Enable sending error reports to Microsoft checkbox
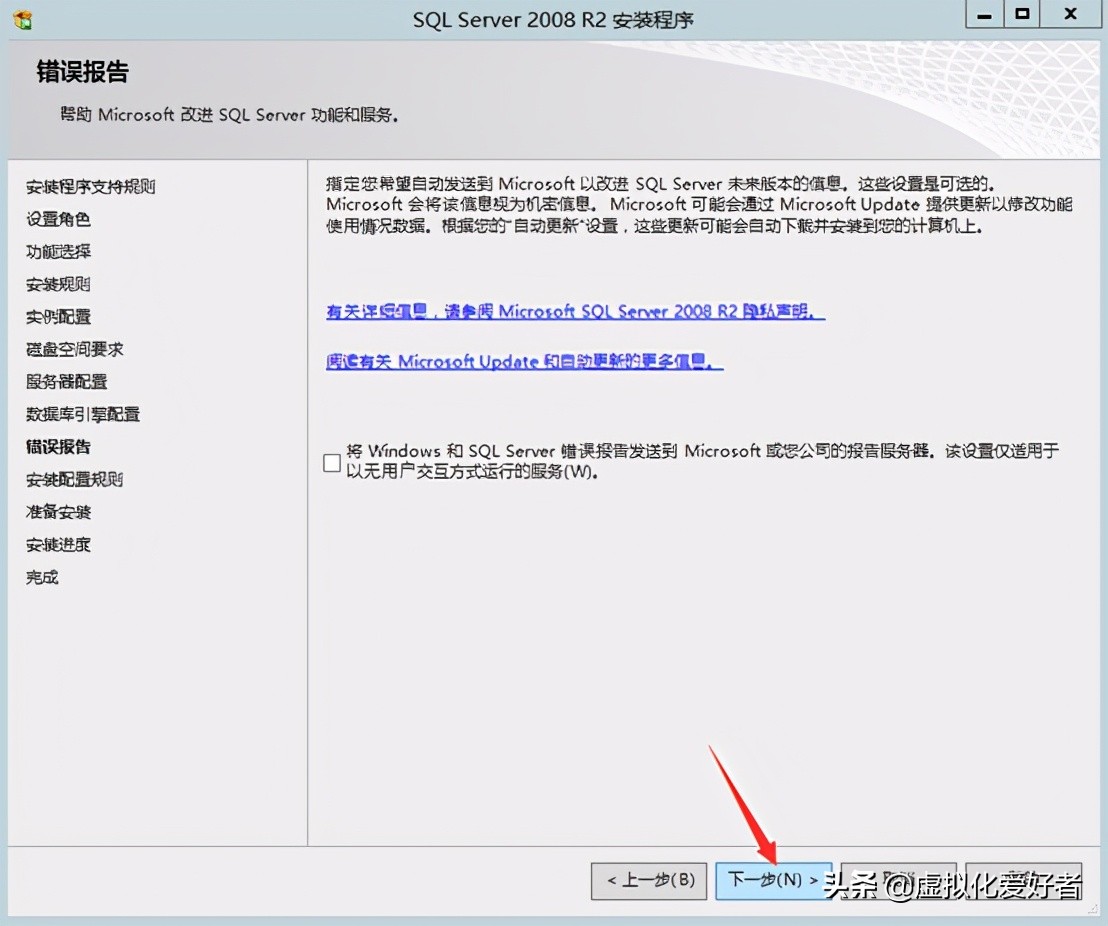Viewport: 1108px width, 926px height. tap(331, 462)
